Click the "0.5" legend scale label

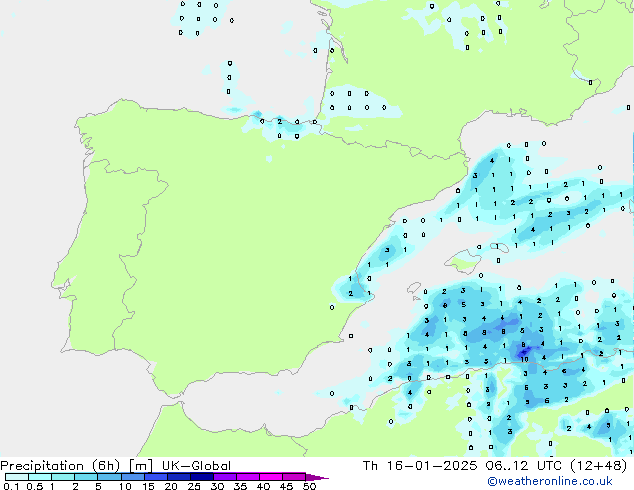coord(35,486)
